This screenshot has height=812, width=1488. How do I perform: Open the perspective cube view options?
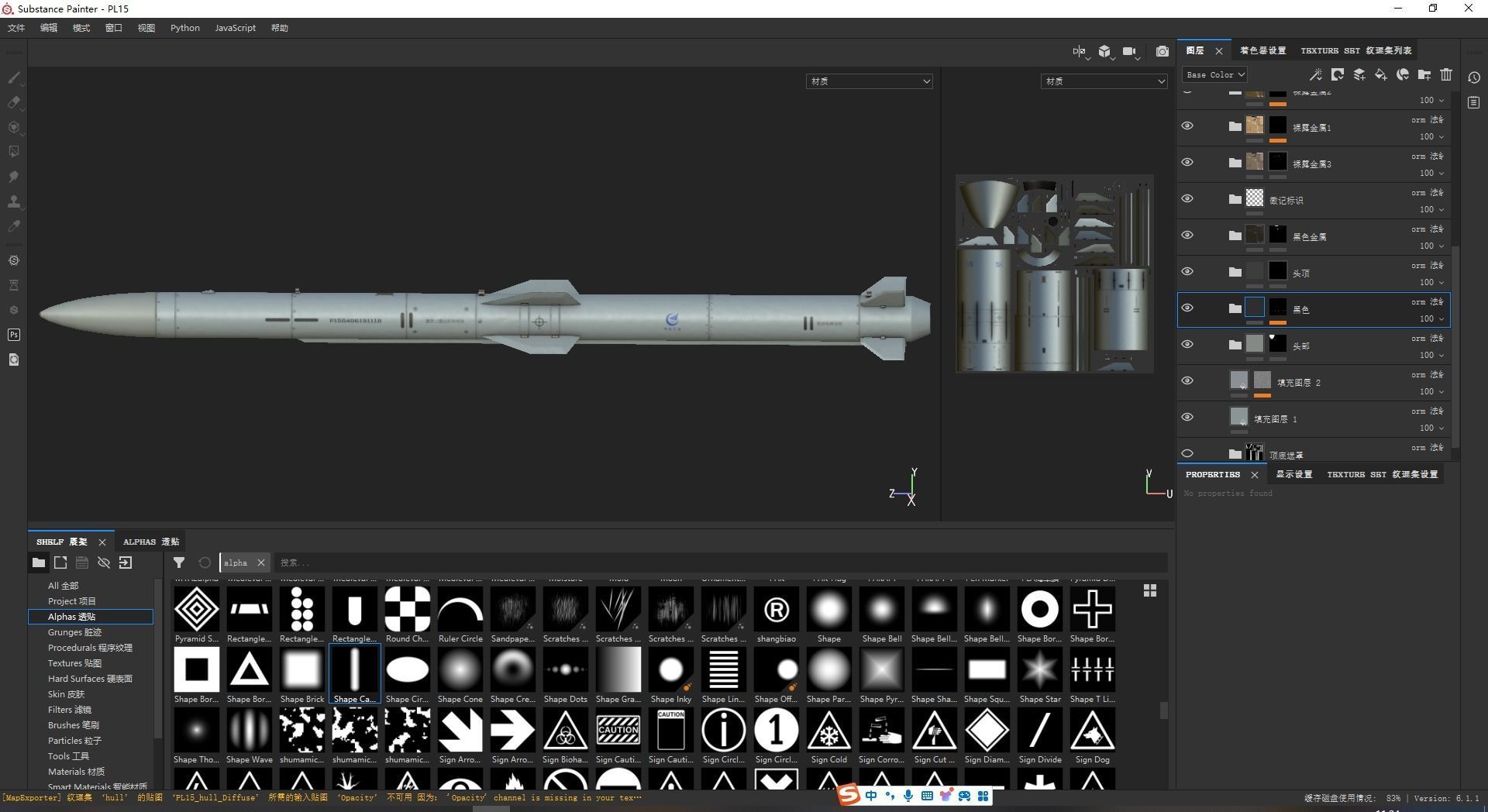point(1104,51)
